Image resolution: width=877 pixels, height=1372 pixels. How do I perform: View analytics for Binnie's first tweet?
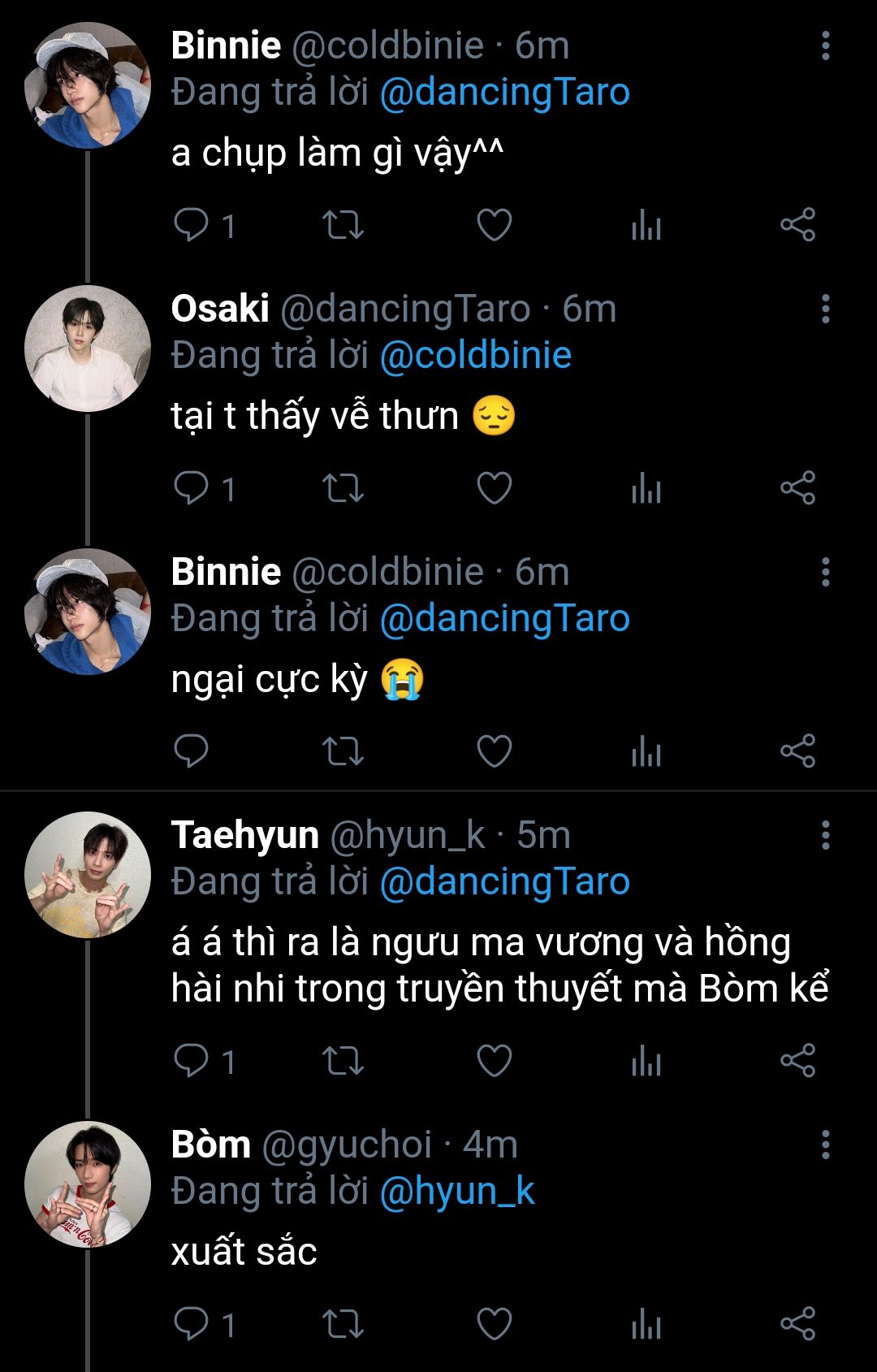pos(646,225)
